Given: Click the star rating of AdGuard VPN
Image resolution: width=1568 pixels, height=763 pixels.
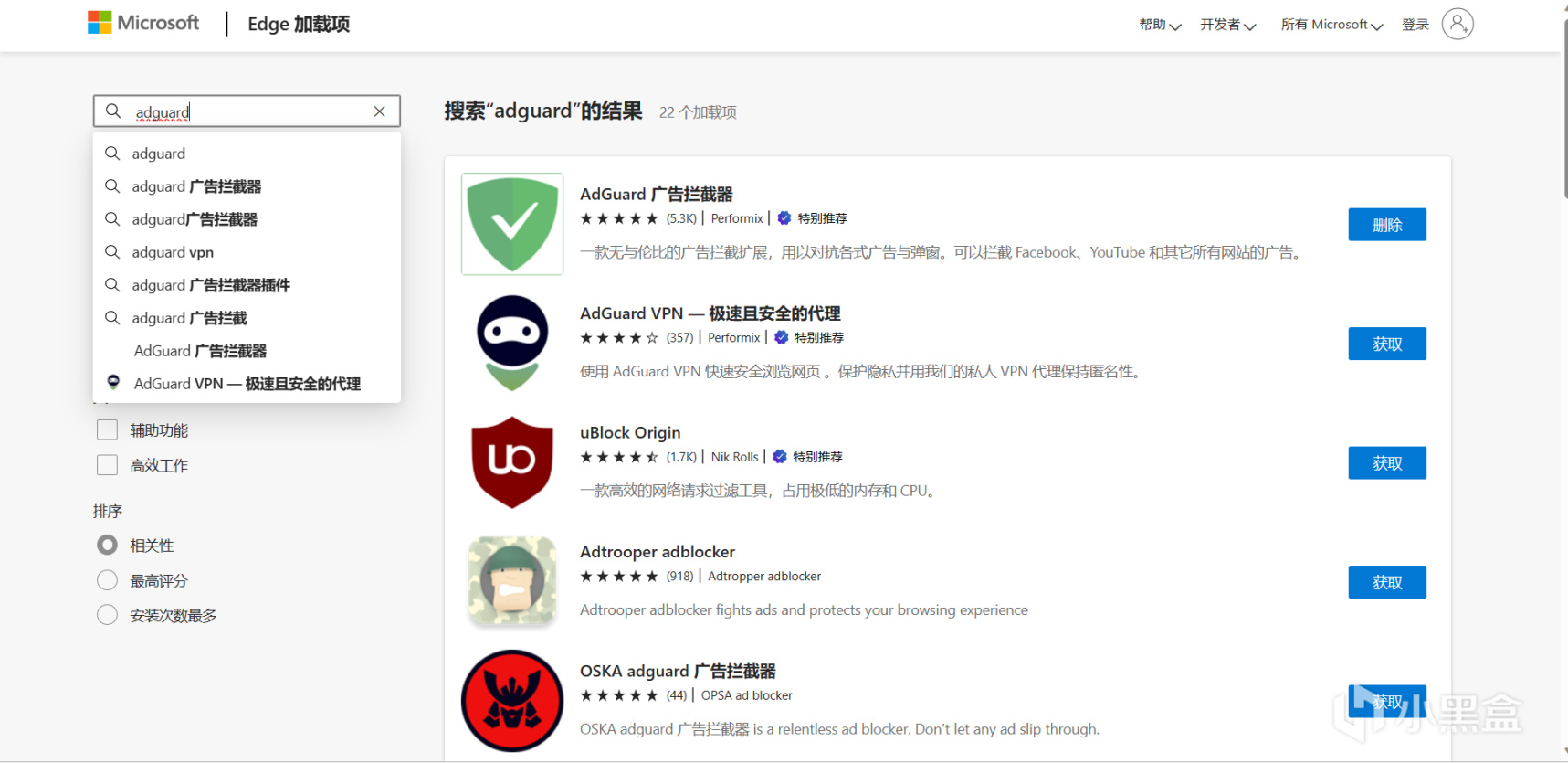Looking at the screenshot, I should pyautogui.click(x=619, y=338).
